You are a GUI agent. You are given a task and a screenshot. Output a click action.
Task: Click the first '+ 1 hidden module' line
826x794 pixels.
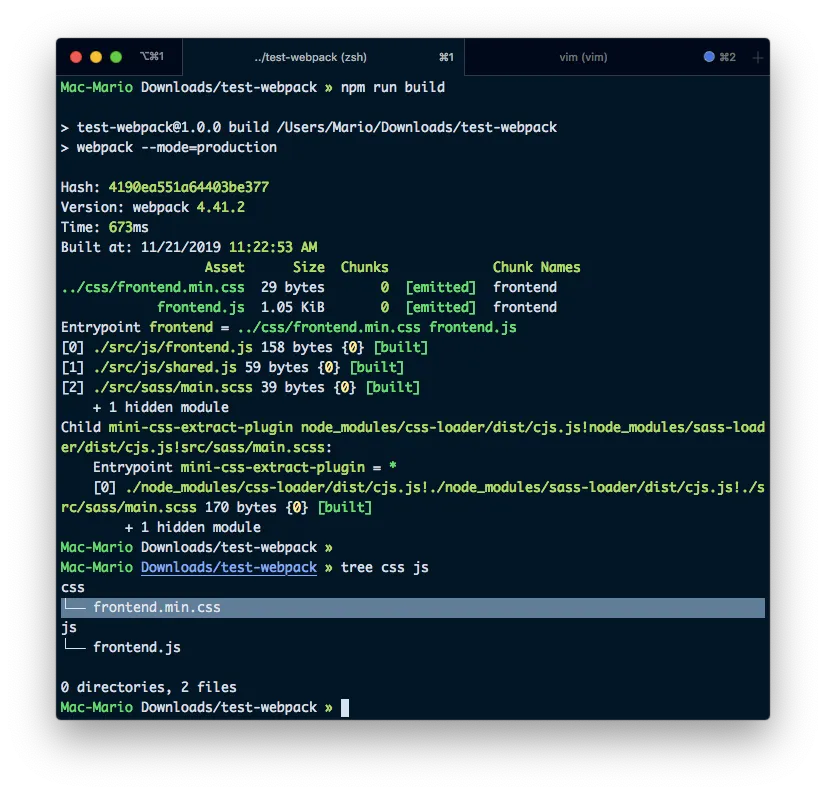click(x=161, y=408)
